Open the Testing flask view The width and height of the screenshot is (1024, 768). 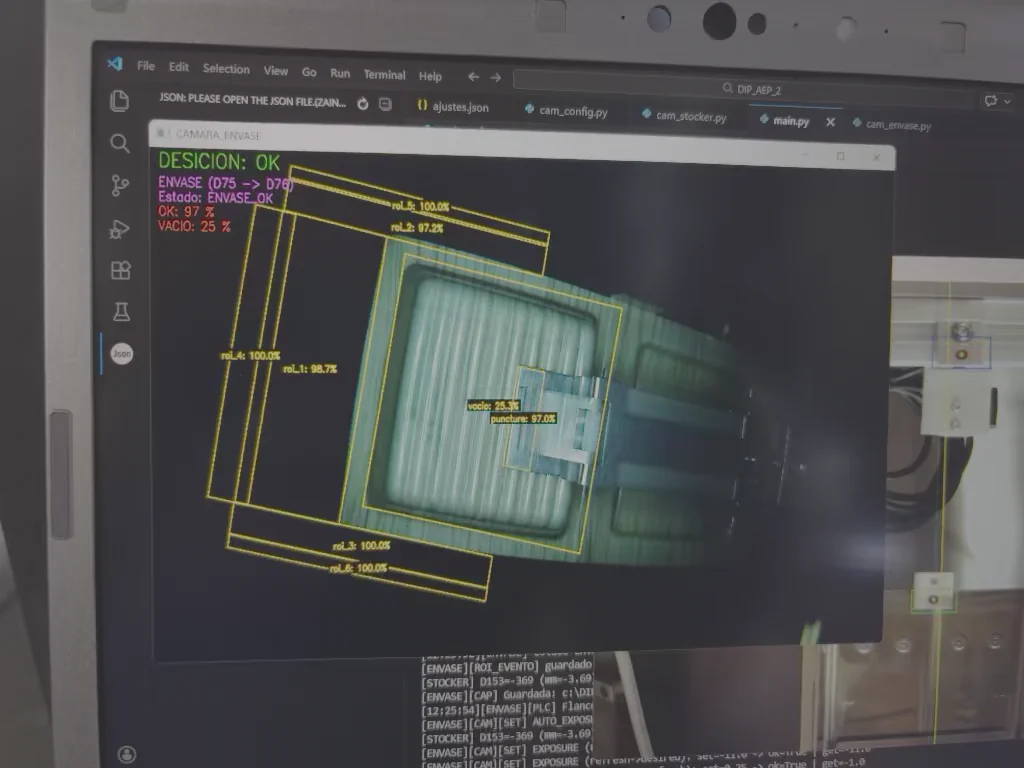[x=121, y=312]
